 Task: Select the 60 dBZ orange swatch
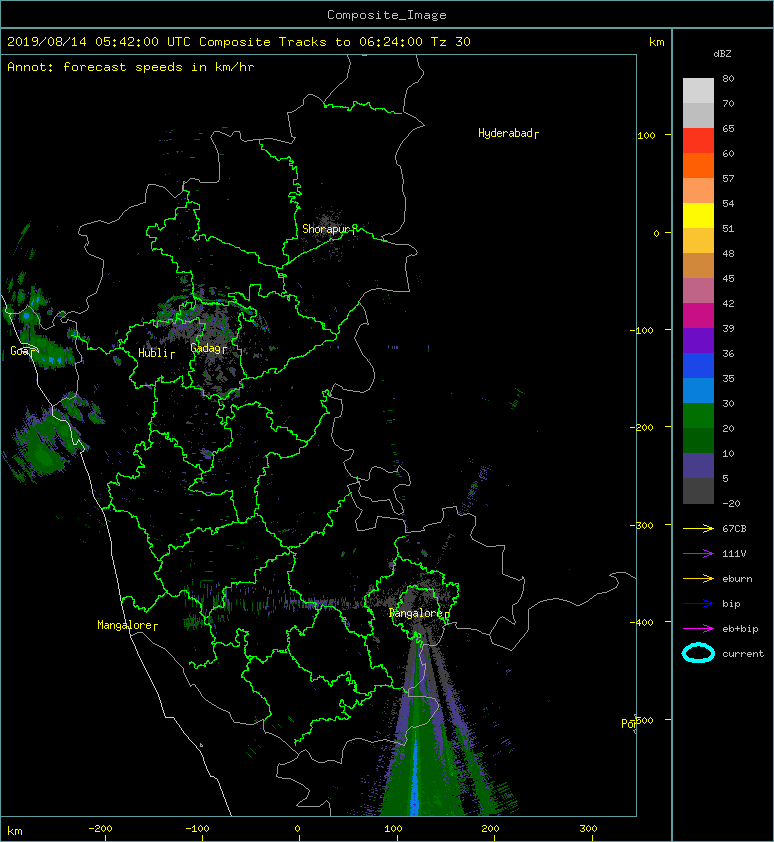click(698, 165)
